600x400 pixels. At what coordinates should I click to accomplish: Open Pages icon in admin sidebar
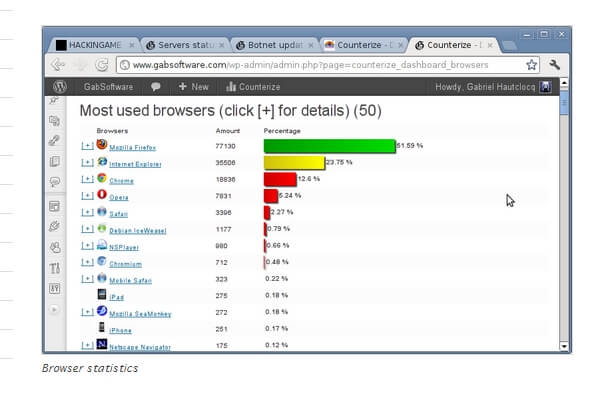[x=55, y=161]
